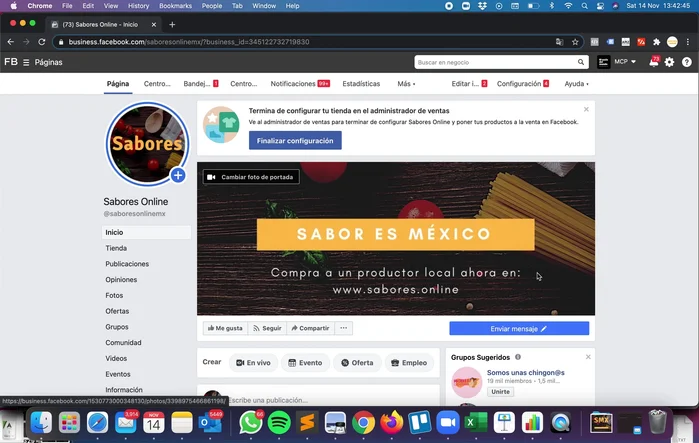Viewport: 699px width, 443px height.
Task: Open the business settings gear icon
Action: [x=670, y=62]
